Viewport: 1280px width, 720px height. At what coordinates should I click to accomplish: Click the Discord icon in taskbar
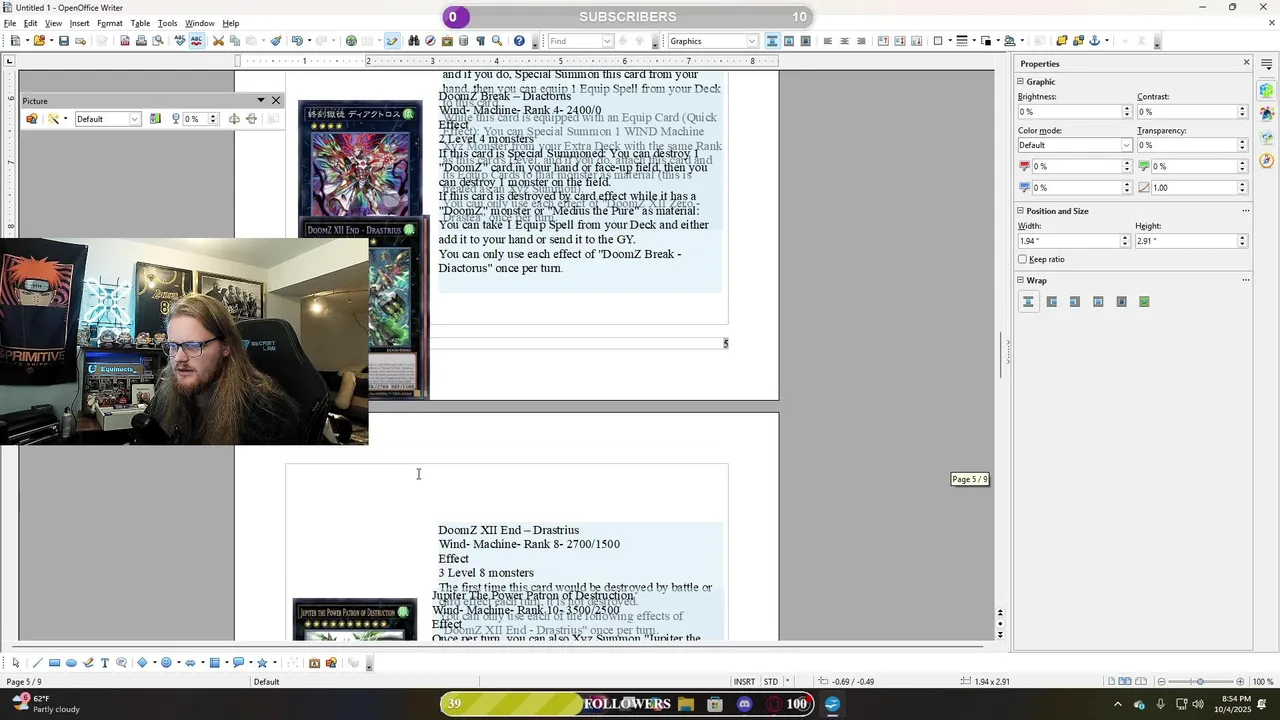[x=744, y=705]
